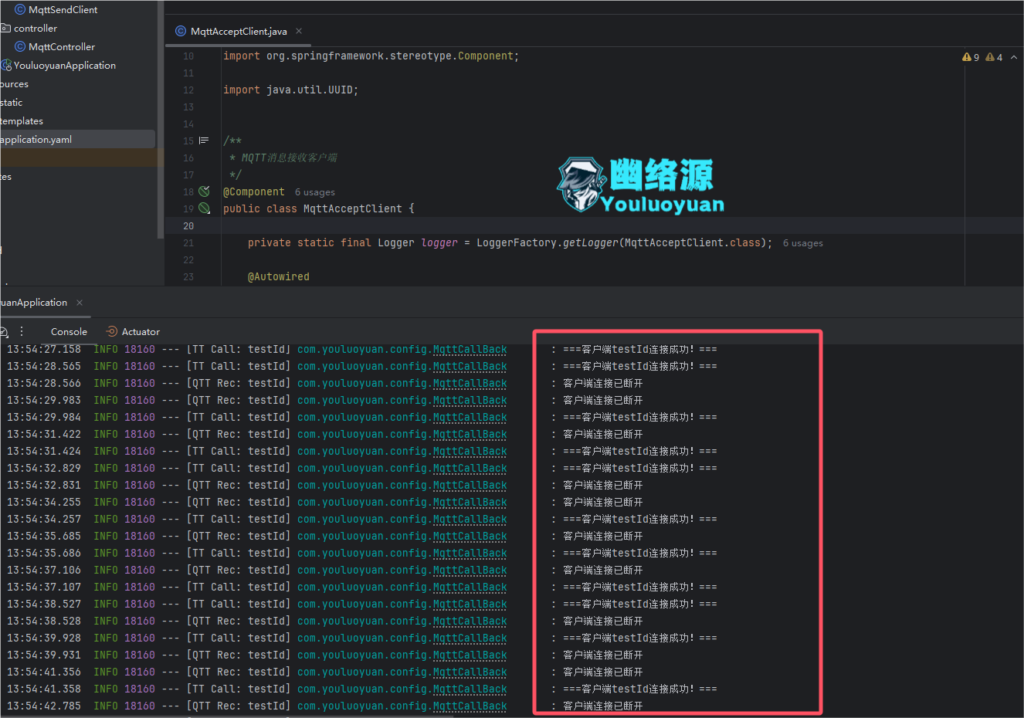
Task: Click the @Component annotation on line 18
Action: tap(254, 192)
